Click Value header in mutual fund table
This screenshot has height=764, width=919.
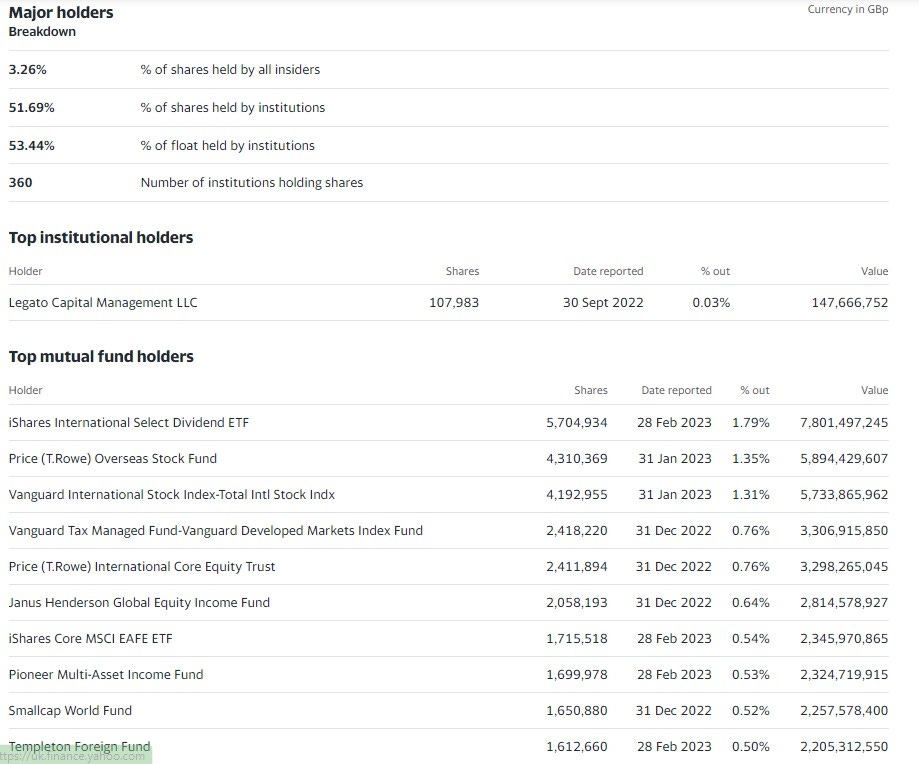(874, 390)
